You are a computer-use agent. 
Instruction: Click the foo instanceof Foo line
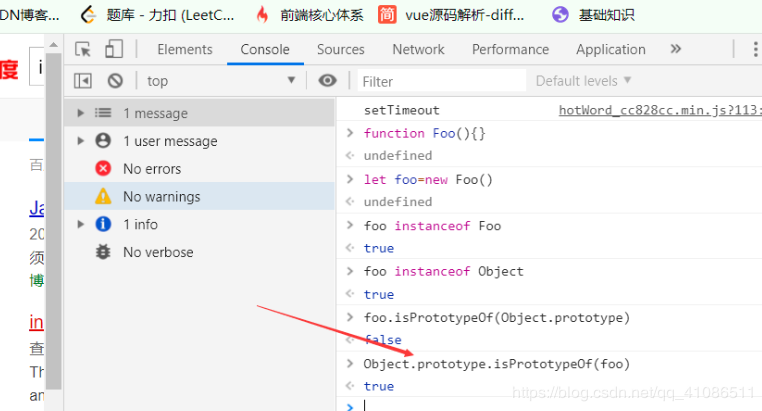point(432,226)
